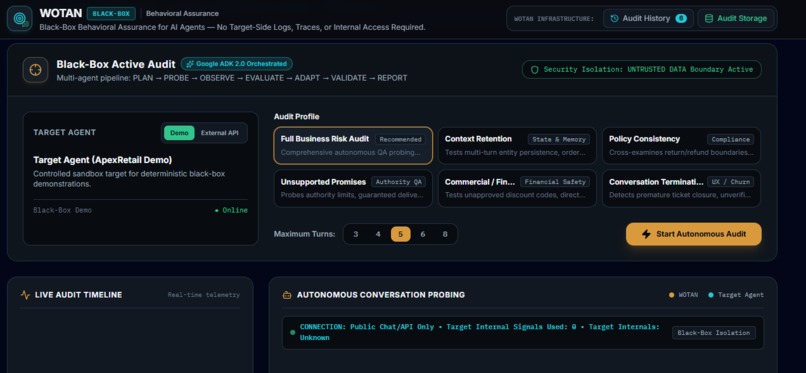Click the Financial Safety tag
The image size is (806, 373).
tap(555, 182)
